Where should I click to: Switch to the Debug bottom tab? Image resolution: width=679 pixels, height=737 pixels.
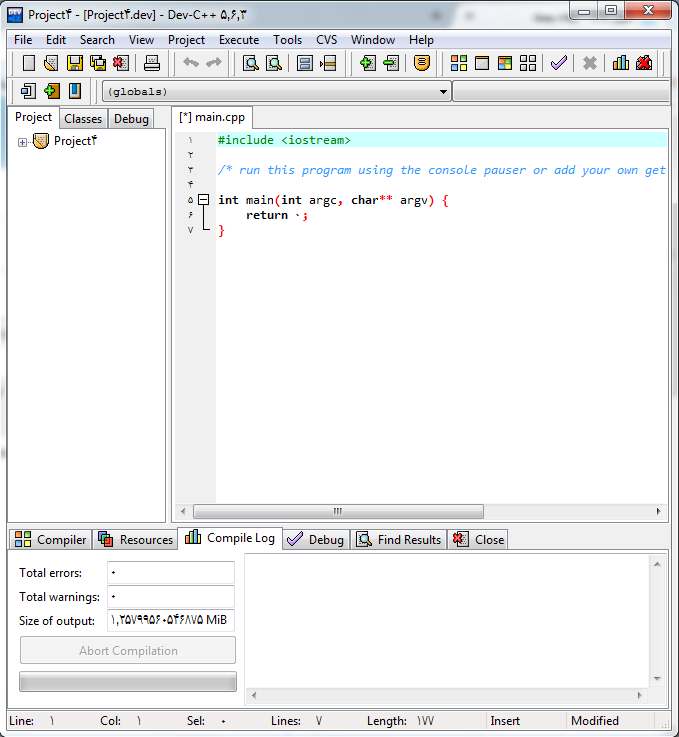(316, 540)
